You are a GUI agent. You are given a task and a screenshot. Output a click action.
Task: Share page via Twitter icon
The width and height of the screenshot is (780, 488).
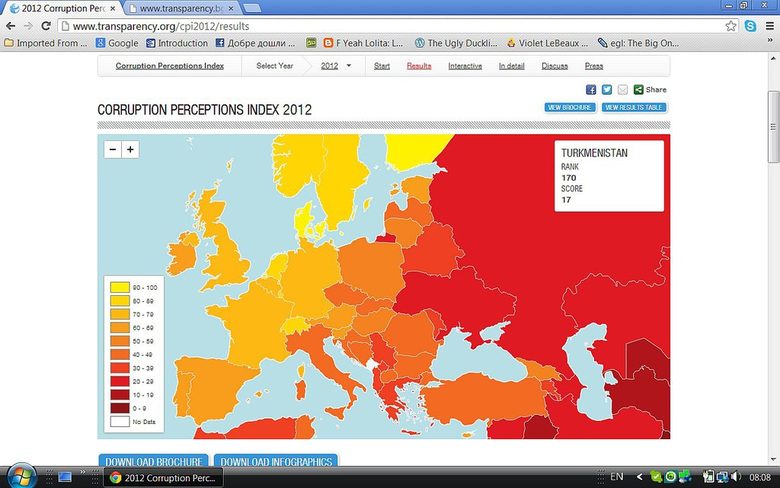click(607, 90)
